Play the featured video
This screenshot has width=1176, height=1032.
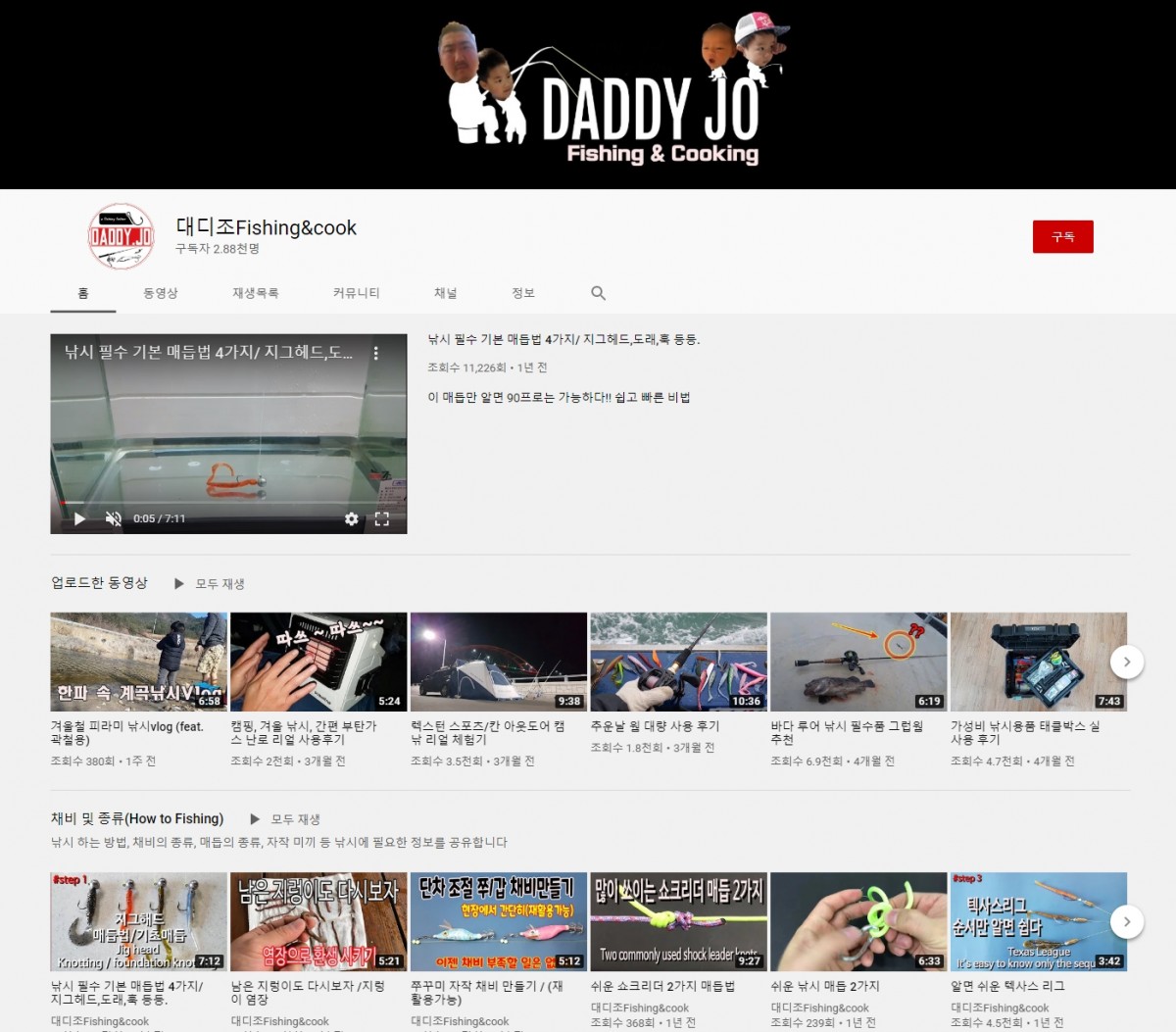pyautogui.click(x=80, y=518)
